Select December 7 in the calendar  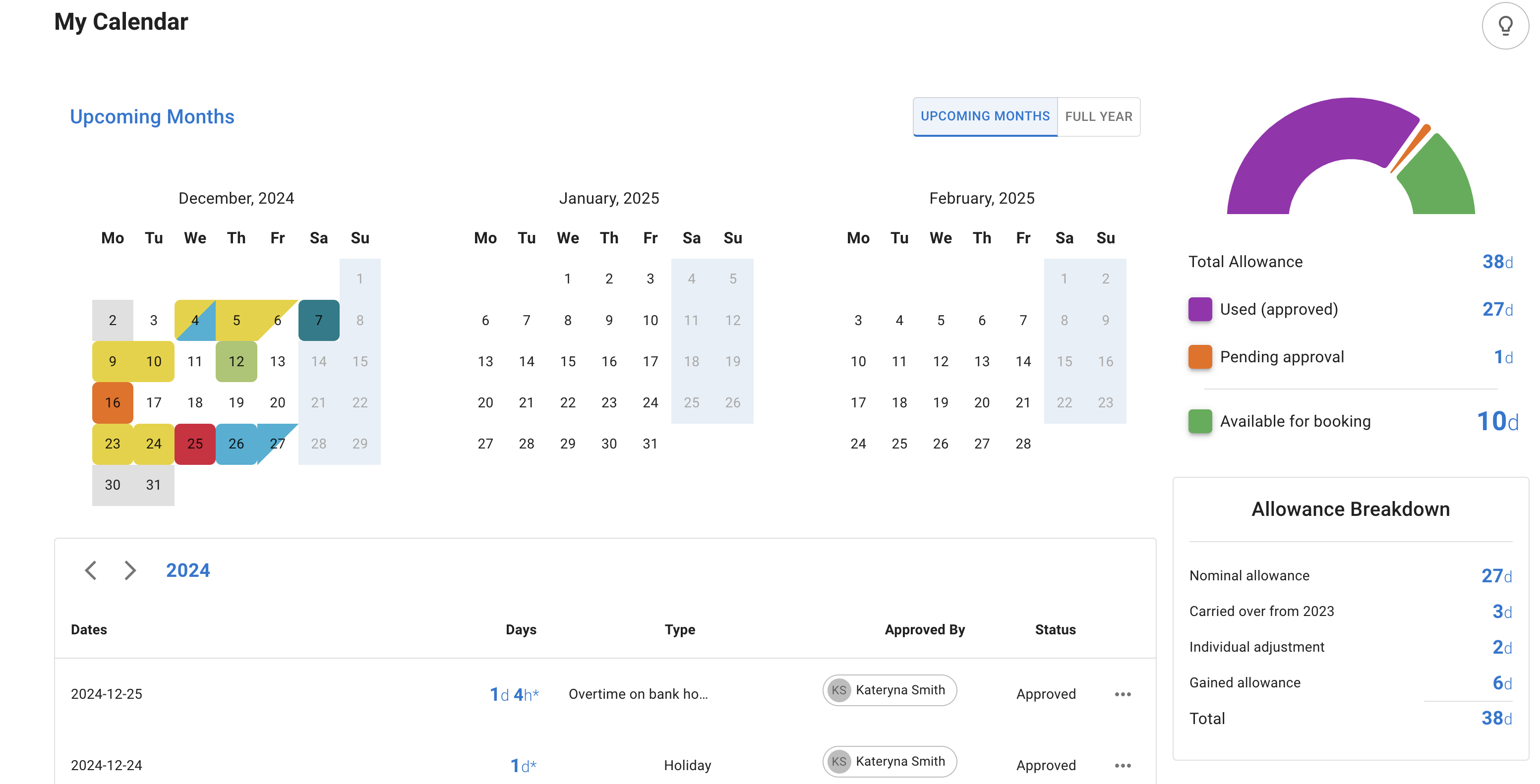point(319,319)
